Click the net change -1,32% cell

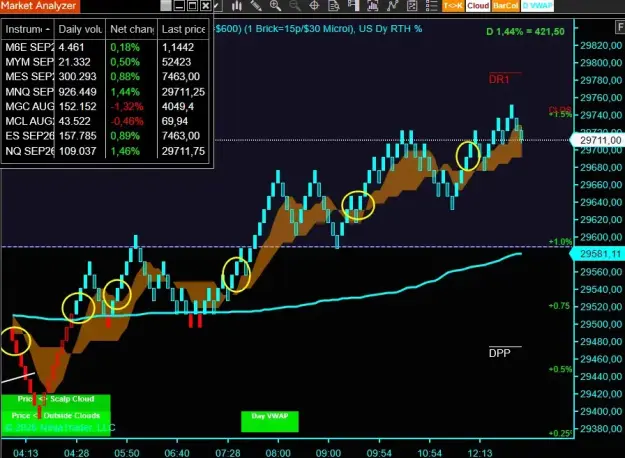coord(127,107)
